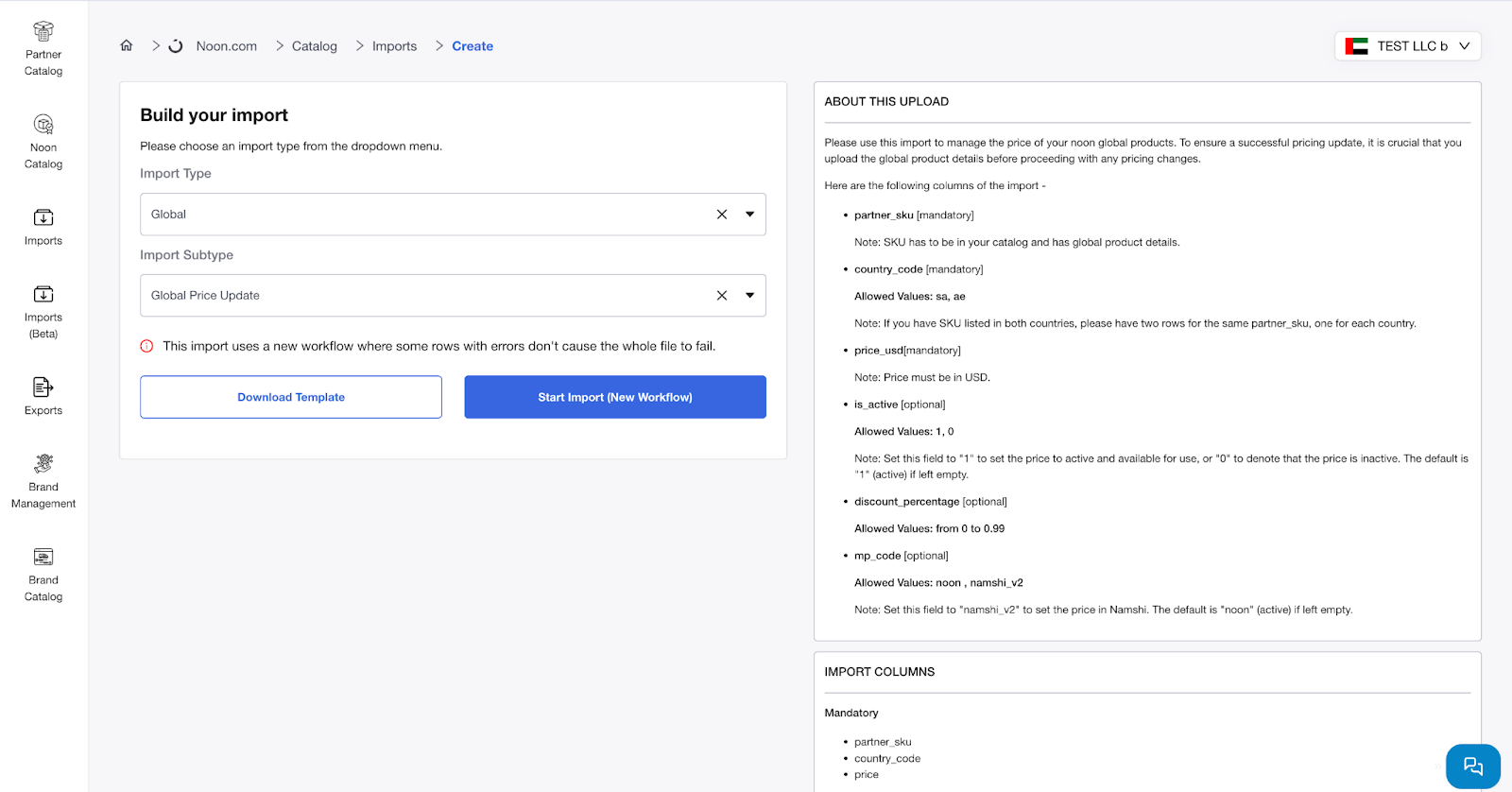Clear the Import Type Global selection

pos(722,215)
